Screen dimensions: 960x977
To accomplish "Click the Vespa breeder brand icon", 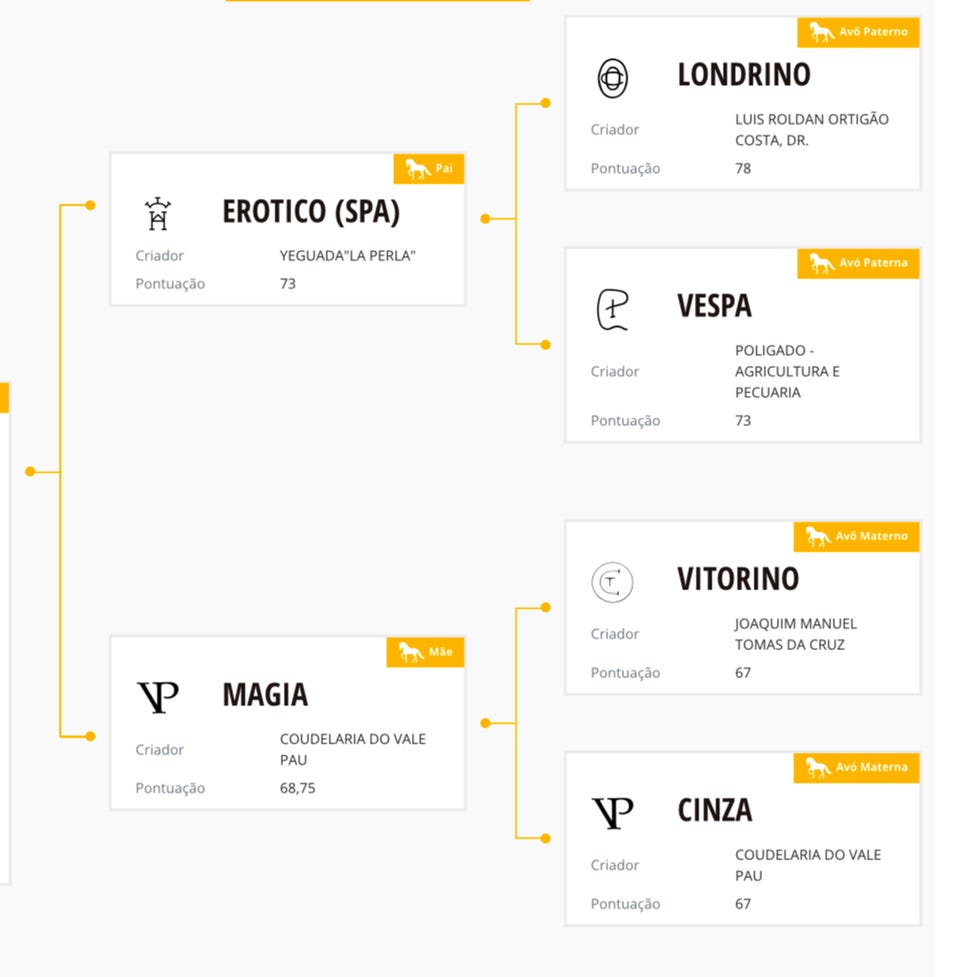I will coord(612,310).
